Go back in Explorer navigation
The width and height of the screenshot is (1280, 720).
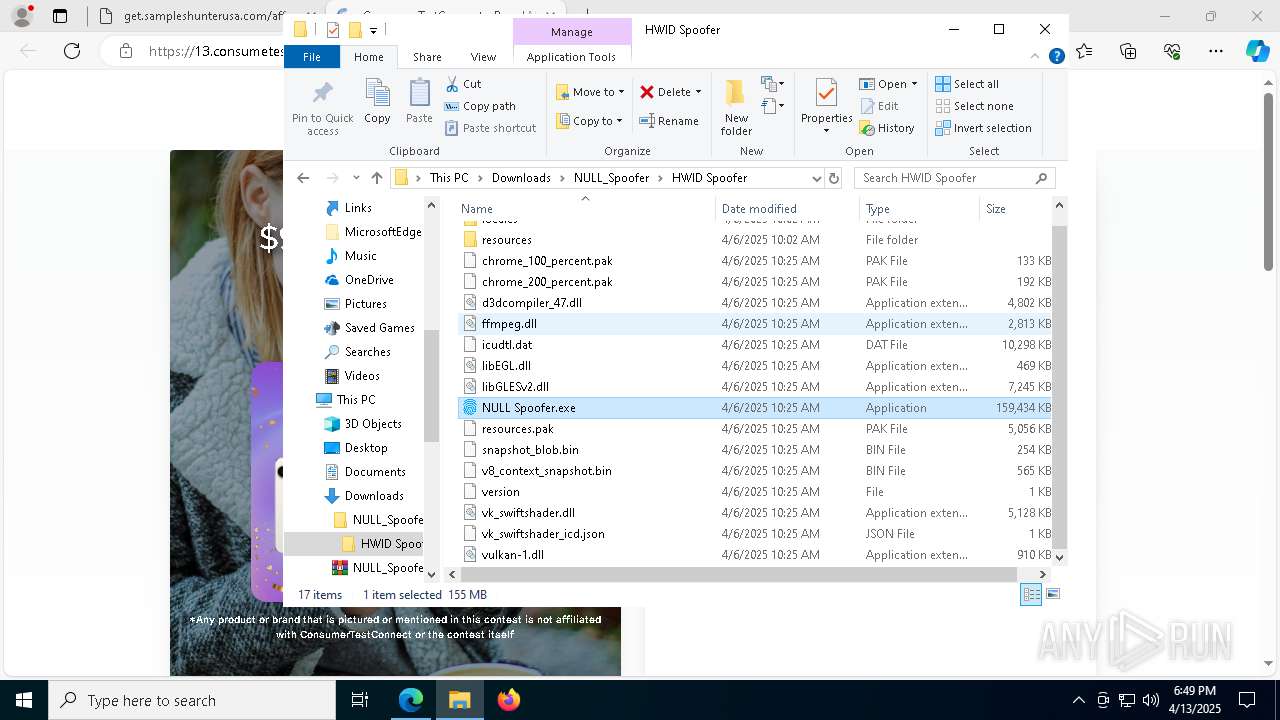click(303, 178)
